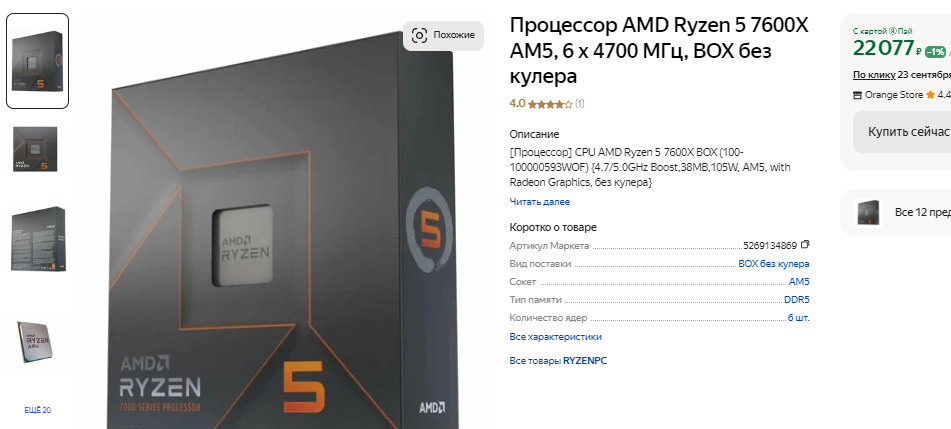Select the bare CPU chip thumbnail
Image resolution: width=951 pixels, height=429 pixels.
pyautogui.click(x=35, y=342)
